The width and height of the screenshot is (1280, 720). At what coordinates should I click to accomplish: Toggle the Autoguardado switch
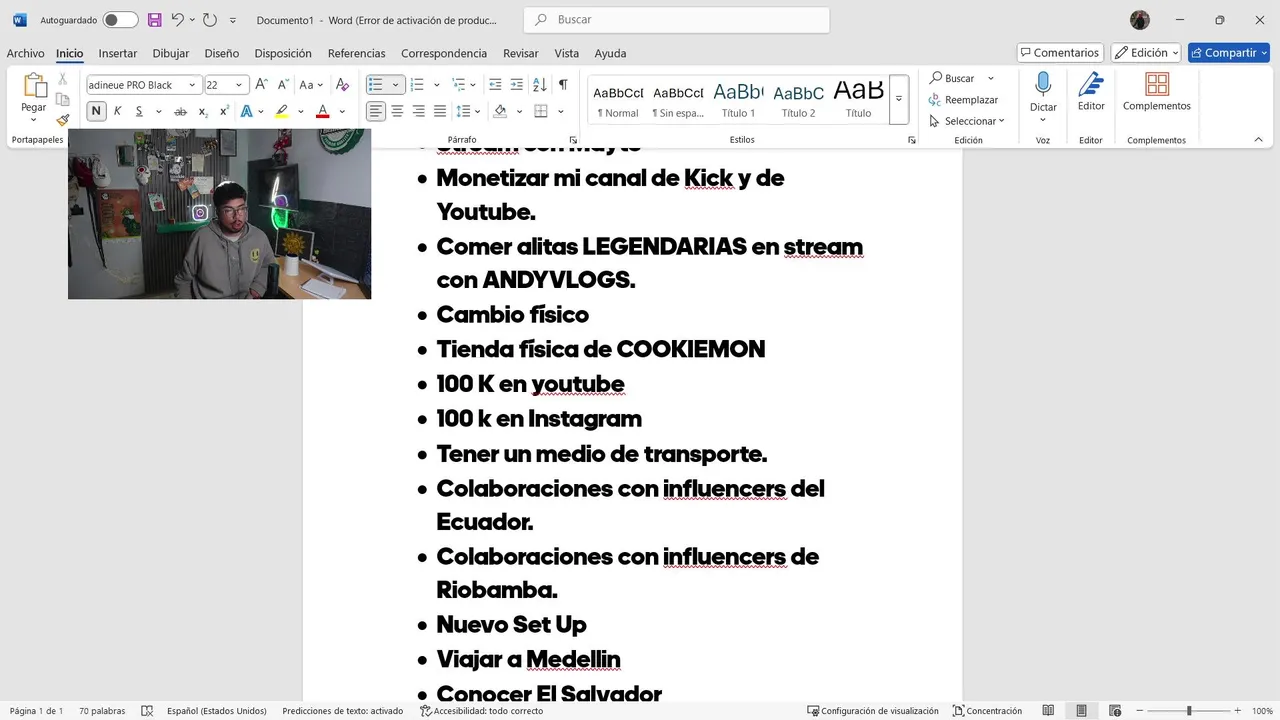tap(120, 20)
